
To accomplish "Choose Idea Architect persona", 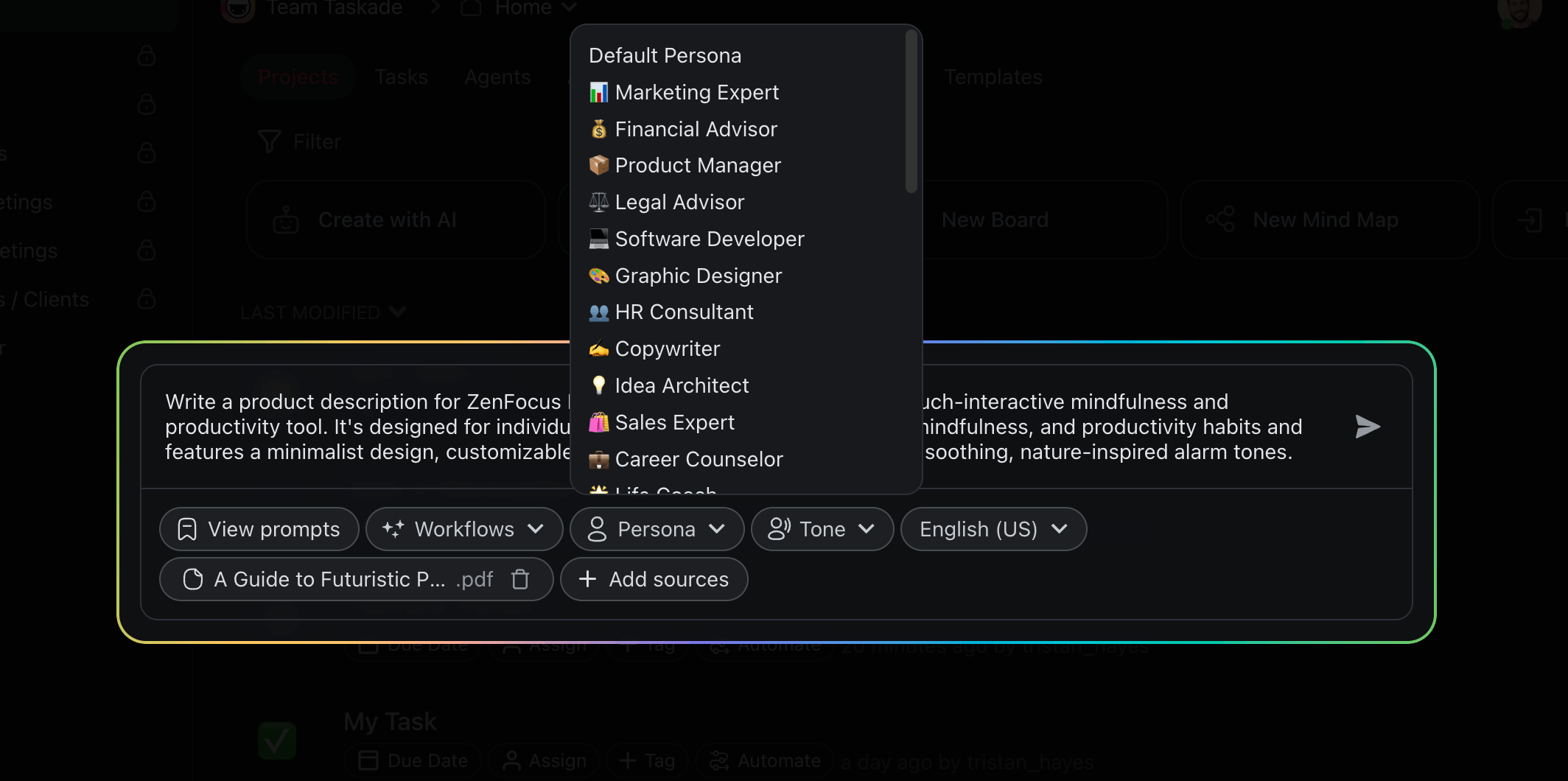I will (x=682, y=385).
